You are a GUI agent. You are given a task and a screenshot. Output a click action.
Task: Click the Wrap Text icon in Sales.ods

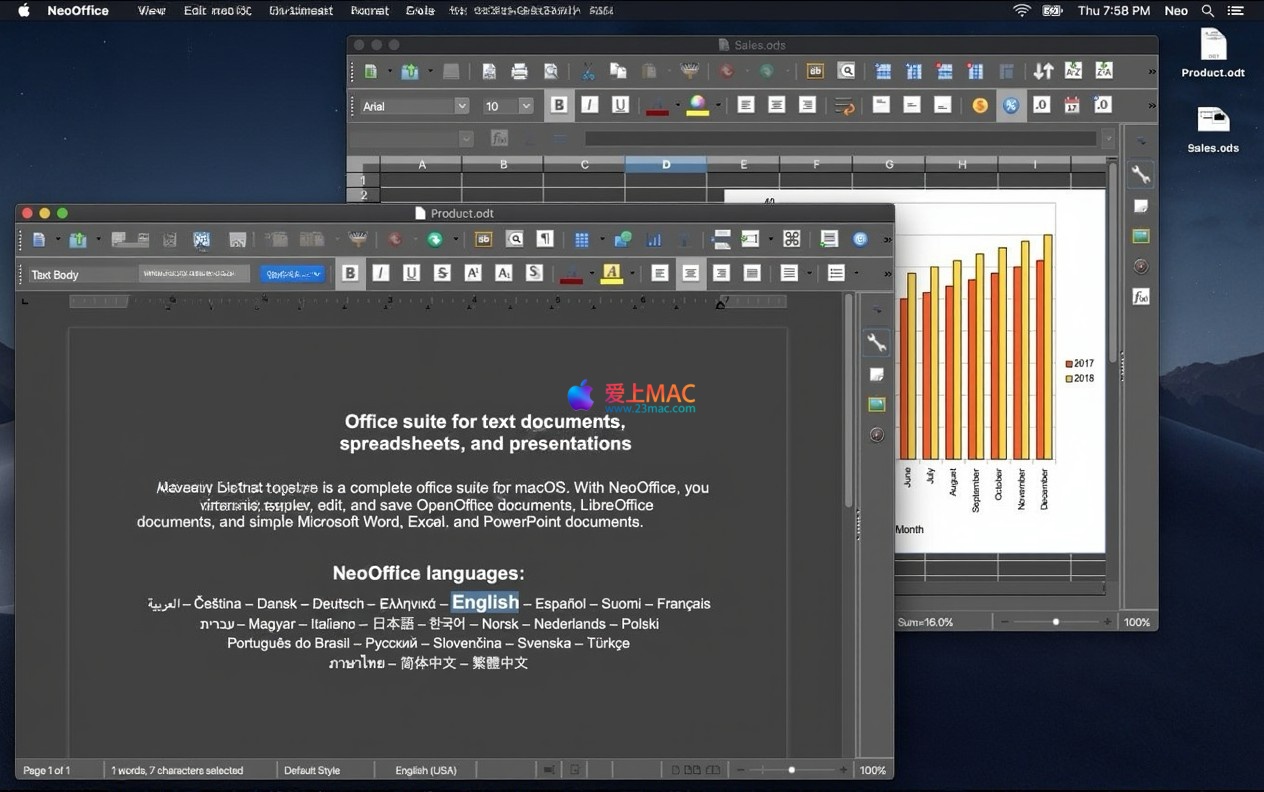tap(844, 105)
